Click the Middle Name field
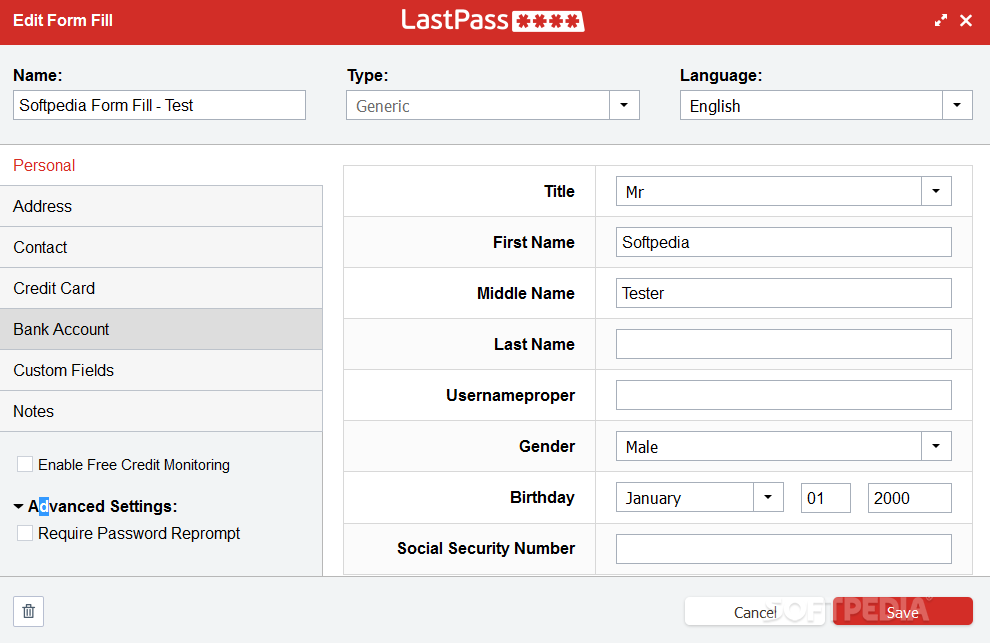The height and width of the screenshot is (643, 990). 784,293
